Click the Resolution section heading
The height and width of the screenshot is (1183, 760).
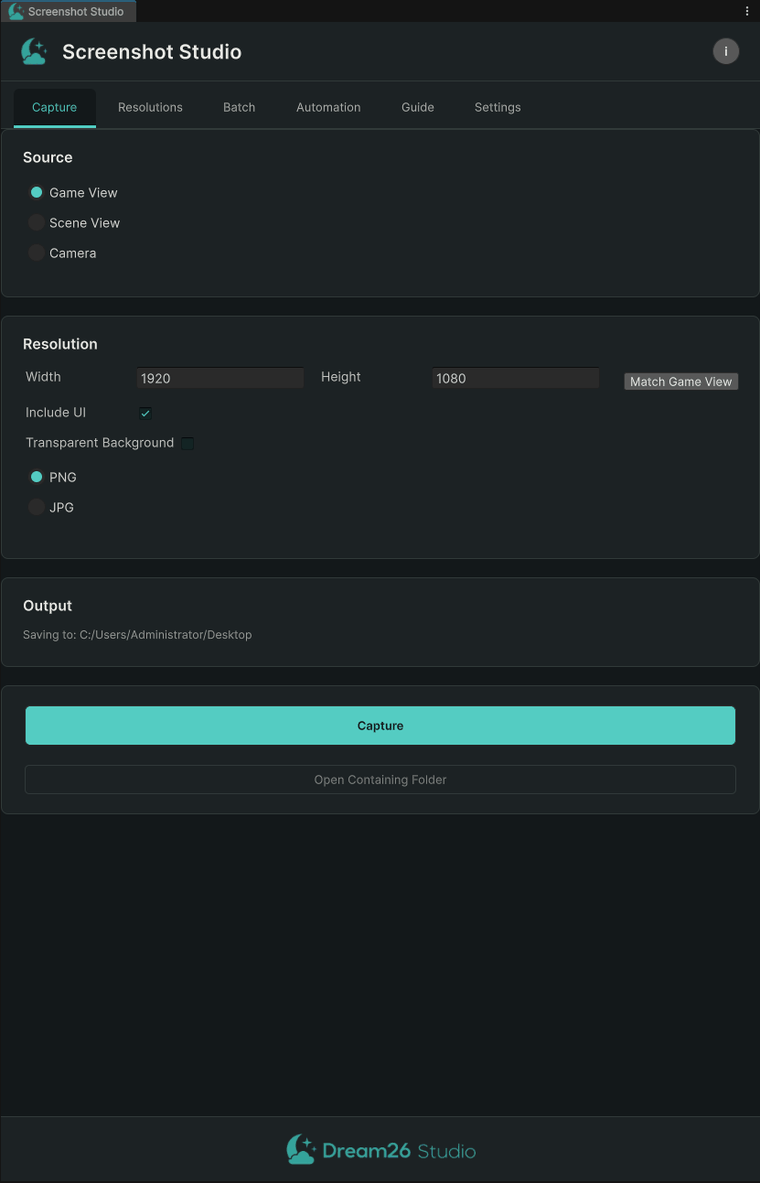60,344
